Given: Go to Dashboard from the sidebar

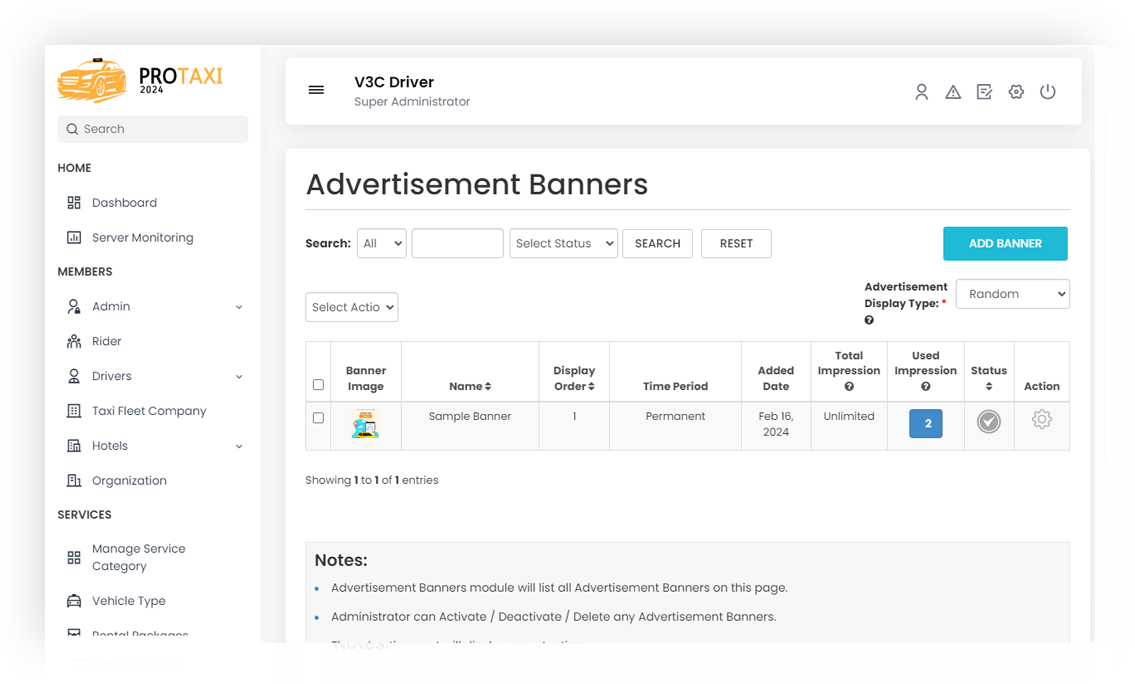Looking at the screenshot, I should coord(124,202).
